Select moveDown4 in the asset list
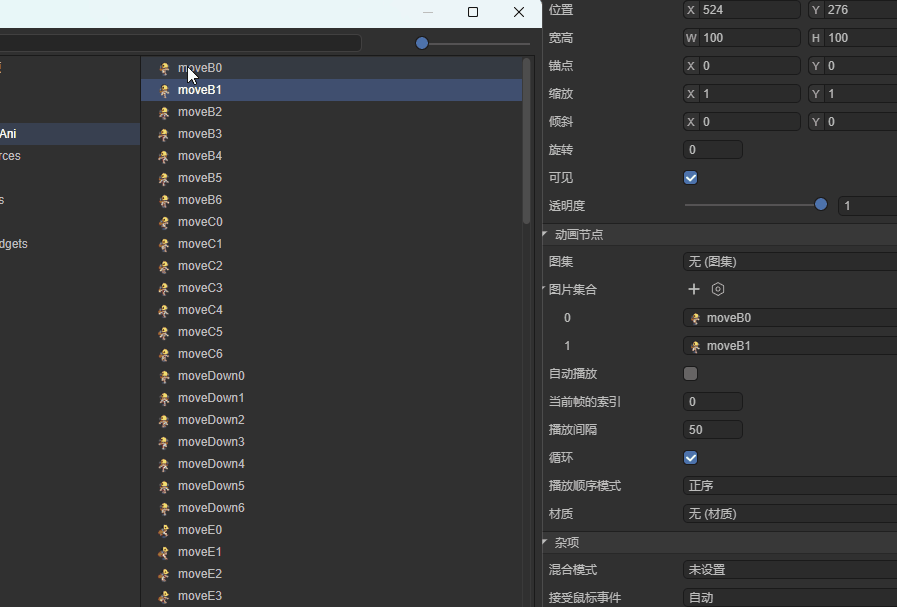 [x=211, y=464]
